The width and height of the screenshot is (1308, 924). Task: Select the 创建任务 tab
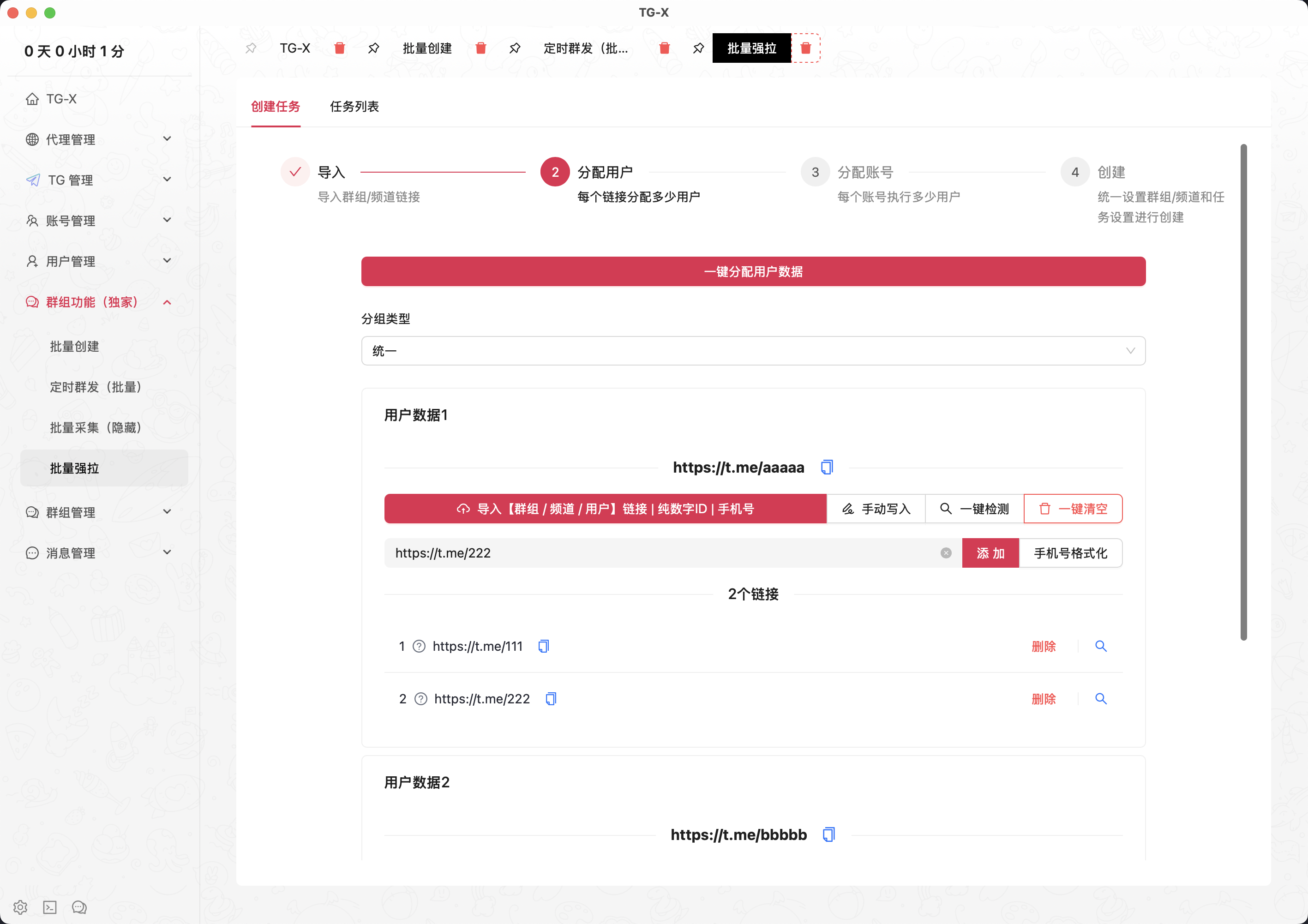tap(276, 107)
